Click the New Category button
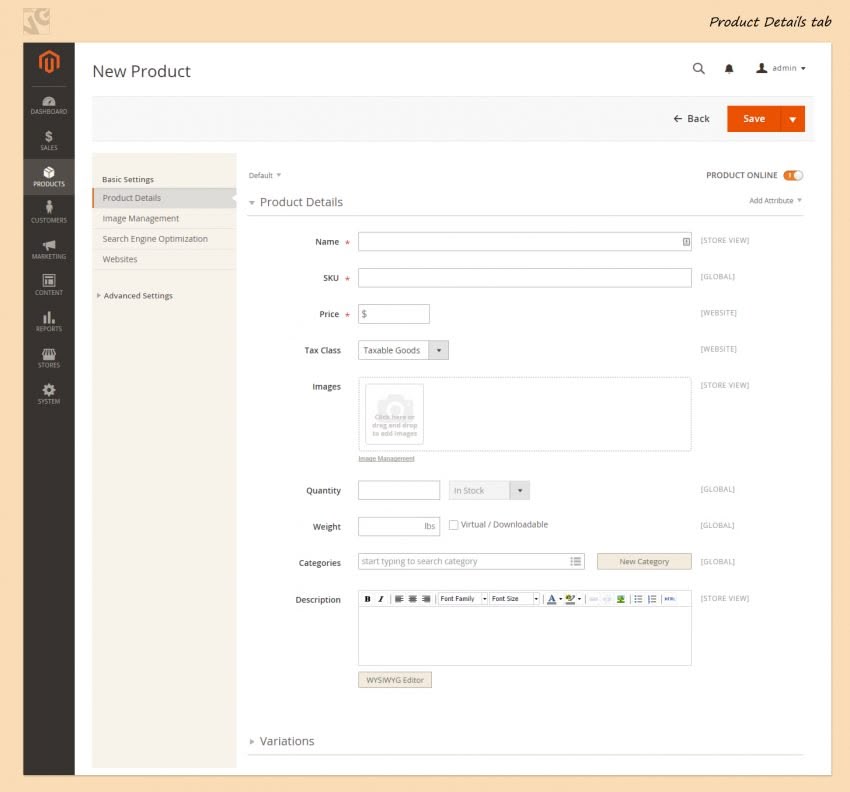The height and width of the screenshot is (792, 850). pyautogui.click(x=644, y=562)
